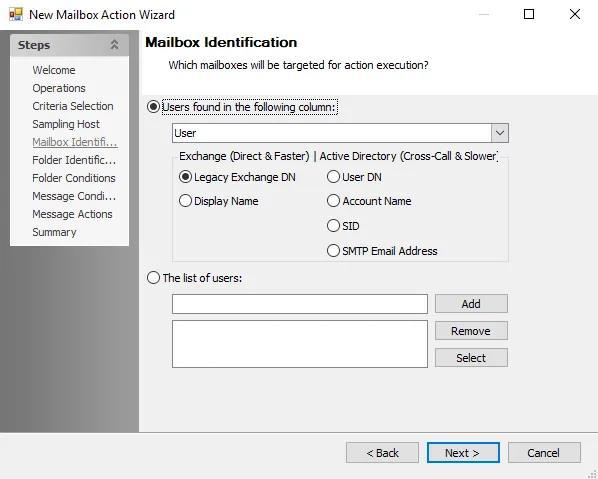Open the Criteria Selection step
Screen dimensions: 598x479
pyautogui.click(x=73, y=106)
